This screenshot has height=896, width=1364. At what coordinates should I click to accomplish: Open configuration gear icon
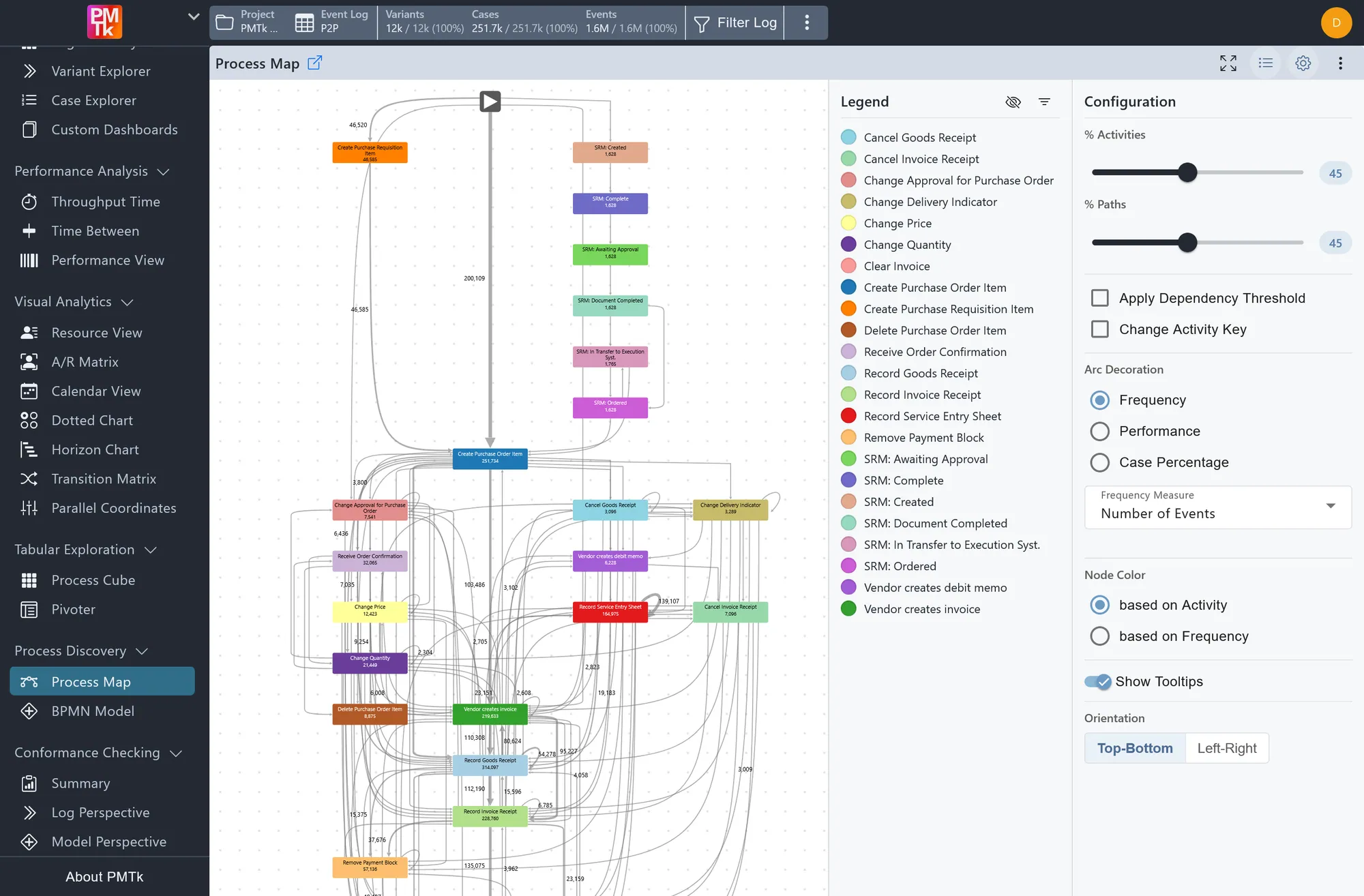coord(1303,63)
